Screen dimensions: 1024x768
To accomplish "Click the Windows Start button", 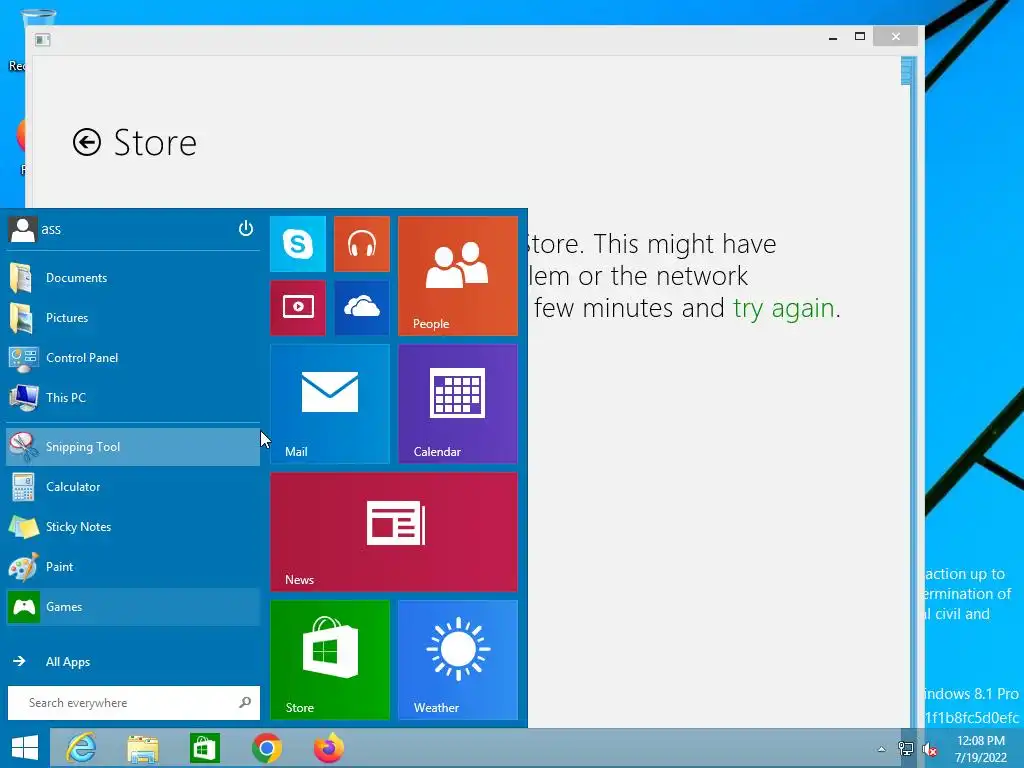I will pos(25,748).
